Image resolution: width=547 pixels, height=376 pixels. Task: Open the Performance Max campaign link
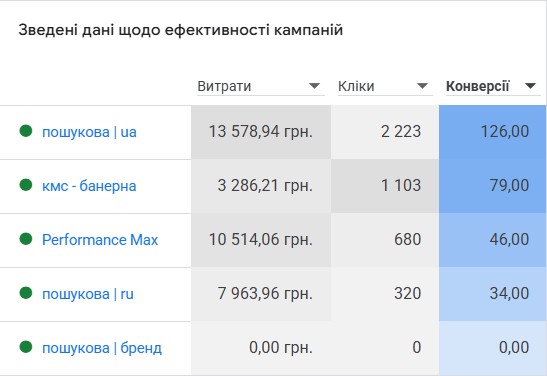point(100,240)
